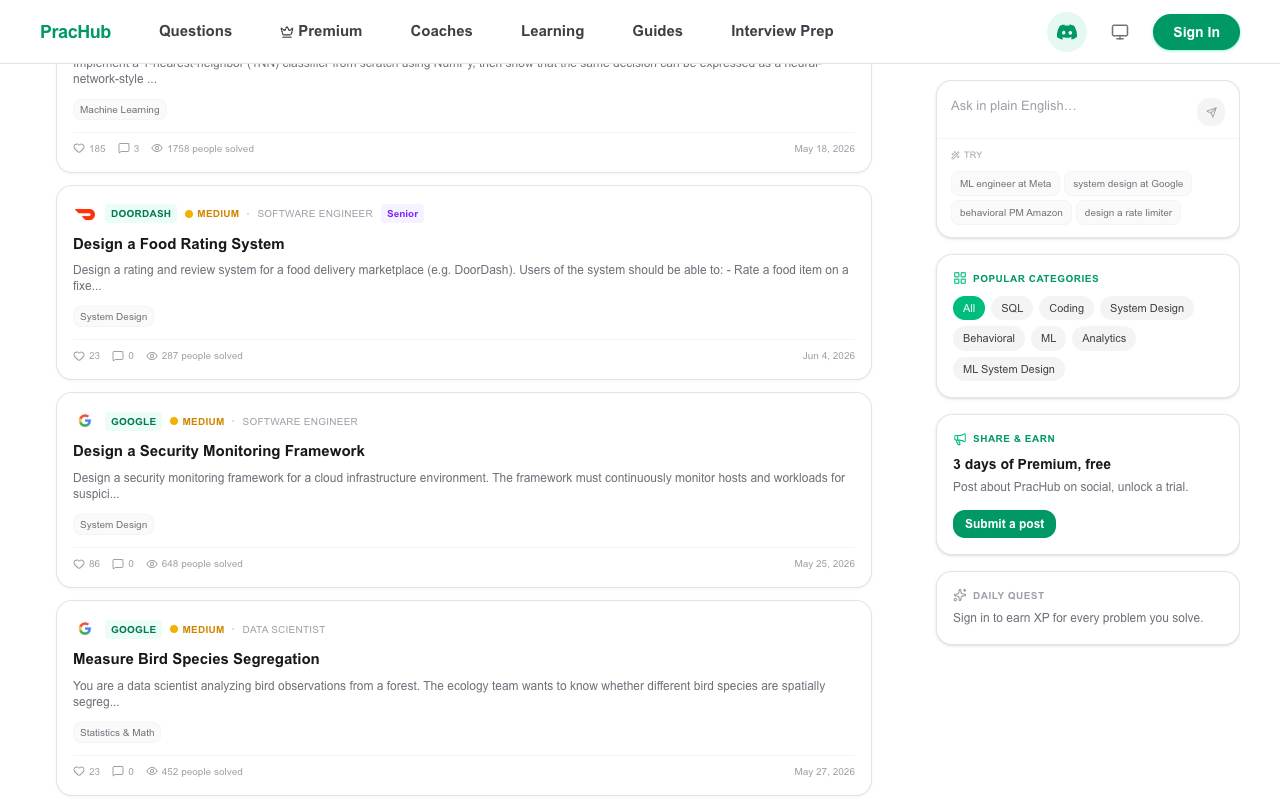Click the Sign In button
This screenshot has width=1280, height=800.
click(x=1196, y=32)
